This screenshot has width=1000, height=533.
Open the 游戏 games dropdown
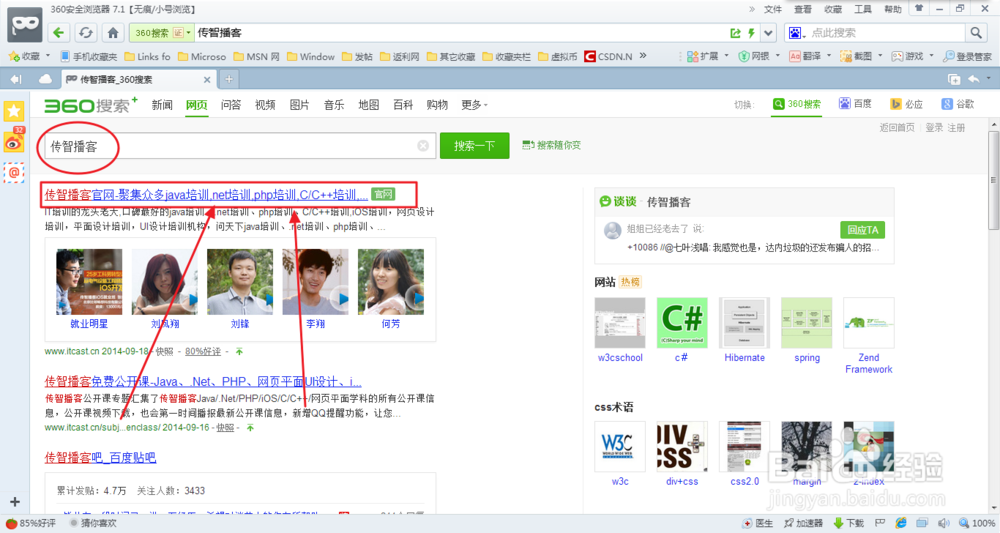(x=930, y=56)
